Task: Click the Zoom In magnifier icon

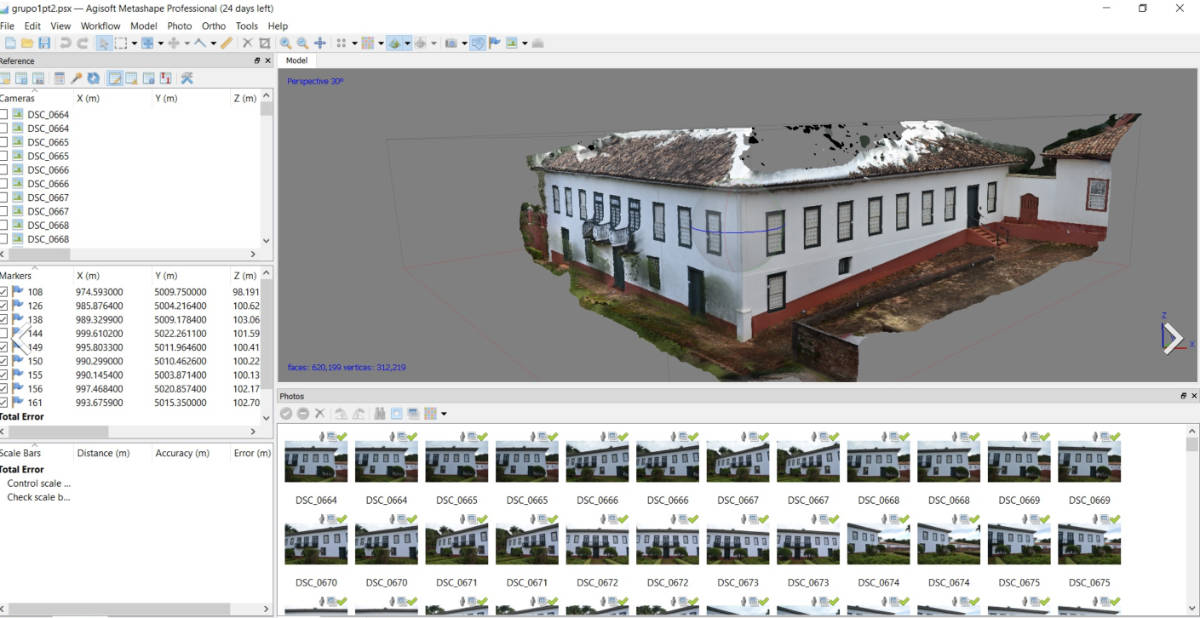Action: [x=286, y=43]
